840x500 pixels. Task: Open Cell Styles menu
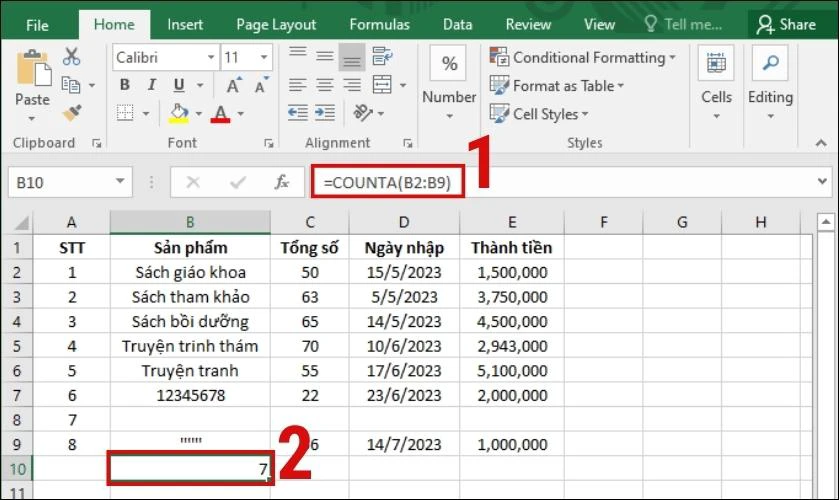(539, 114)
